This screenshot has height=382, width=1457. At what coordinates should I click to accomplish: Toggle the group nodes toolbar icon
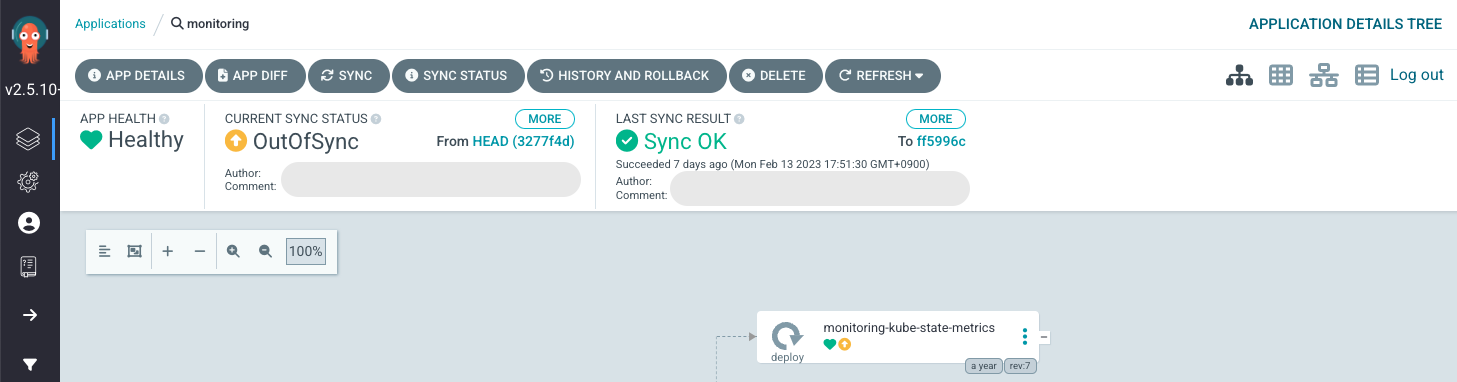tap(135, 252)
